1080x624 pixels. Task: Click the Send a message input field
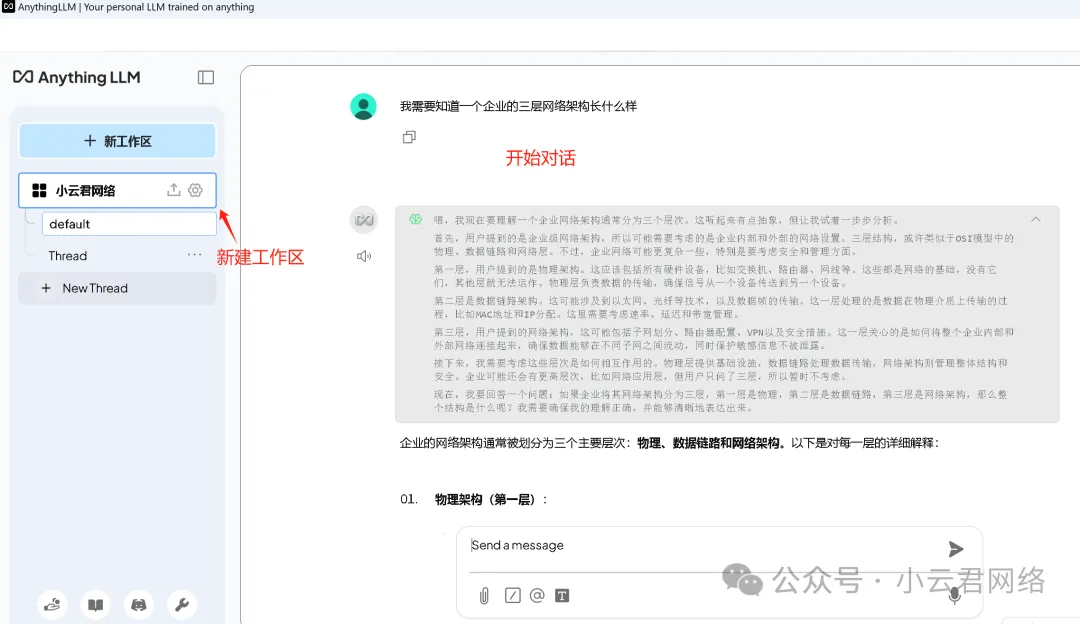700,546
